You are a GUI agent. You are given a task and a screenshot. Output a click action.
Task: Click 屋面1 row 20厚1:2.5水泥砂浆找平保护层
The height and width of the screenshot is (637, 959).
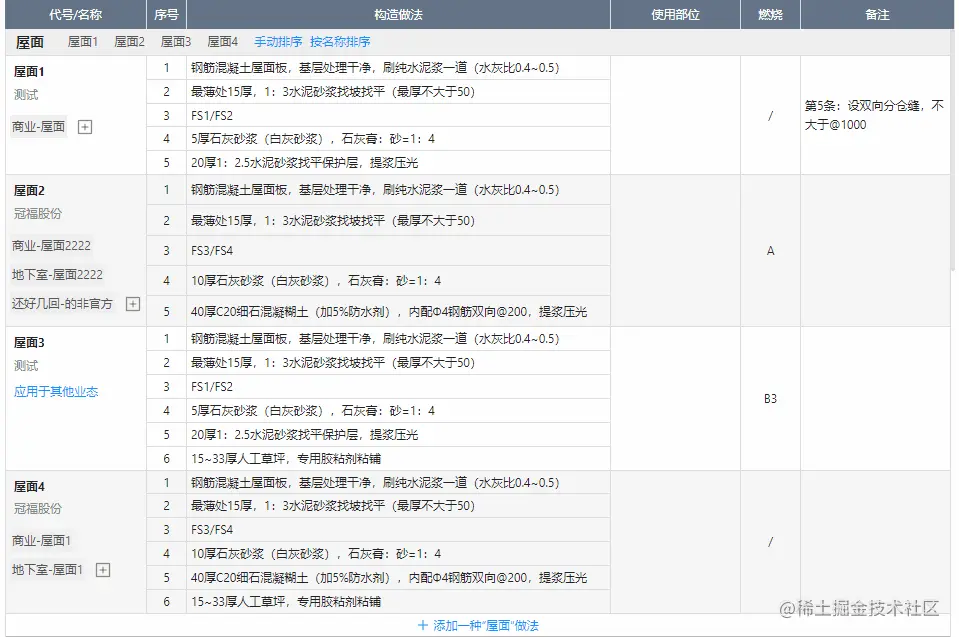pyautogui.click(x=398, y=163)
